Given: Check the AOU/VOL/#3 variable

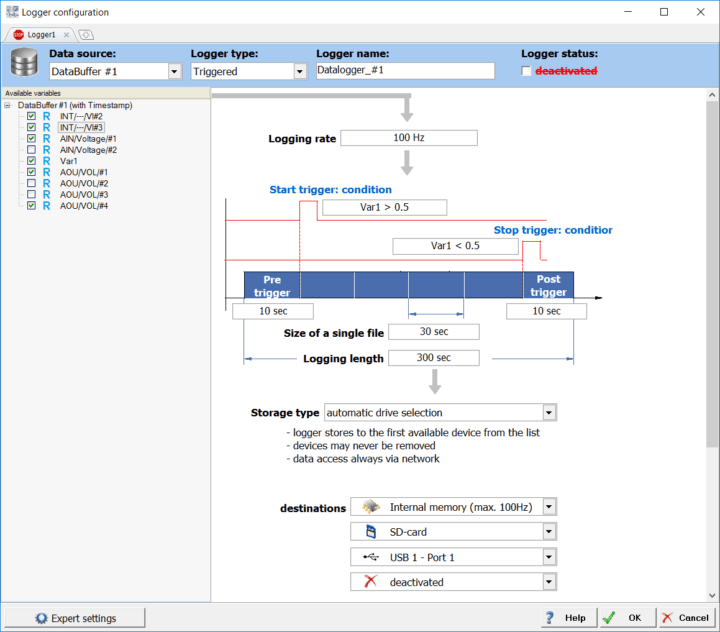Looking at the screenshot, I should coord(31,194).
